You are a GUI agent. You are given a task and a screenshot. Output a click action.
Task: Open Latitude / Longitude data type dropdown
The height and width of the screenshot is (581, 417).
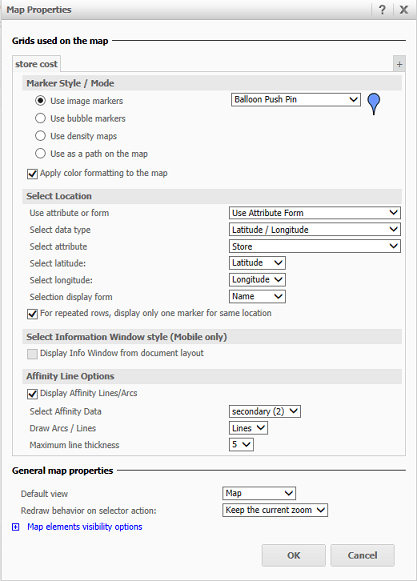pos(315,229)
